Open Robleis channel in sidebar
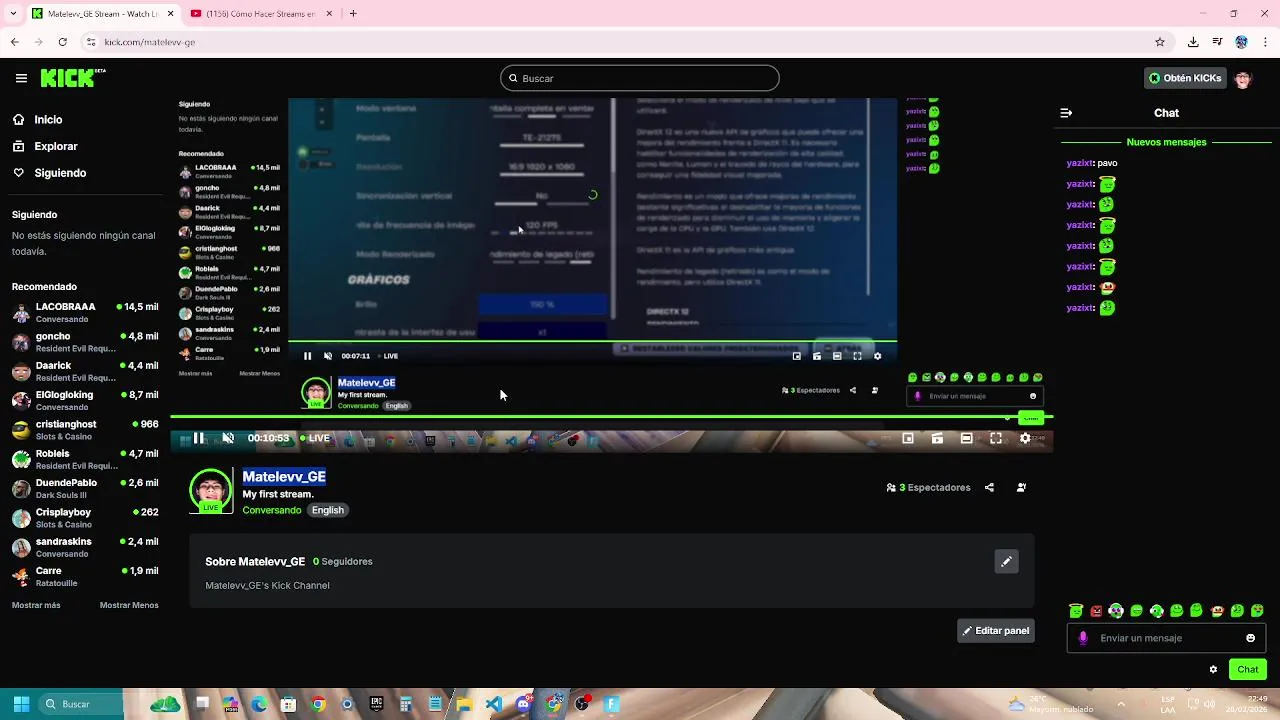The height and width of the screenshot is (720, 1280). pos(85,459)
